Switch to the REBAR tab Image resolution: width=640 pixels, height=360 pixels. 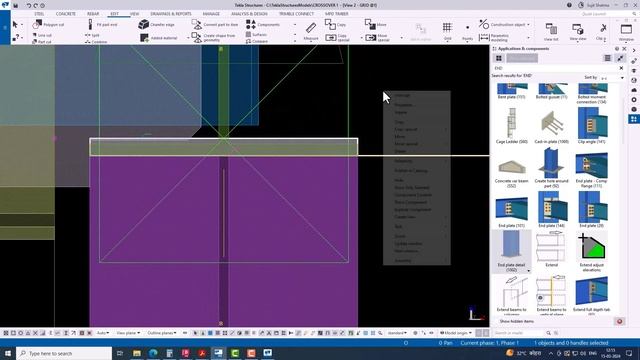click(93, 14)
